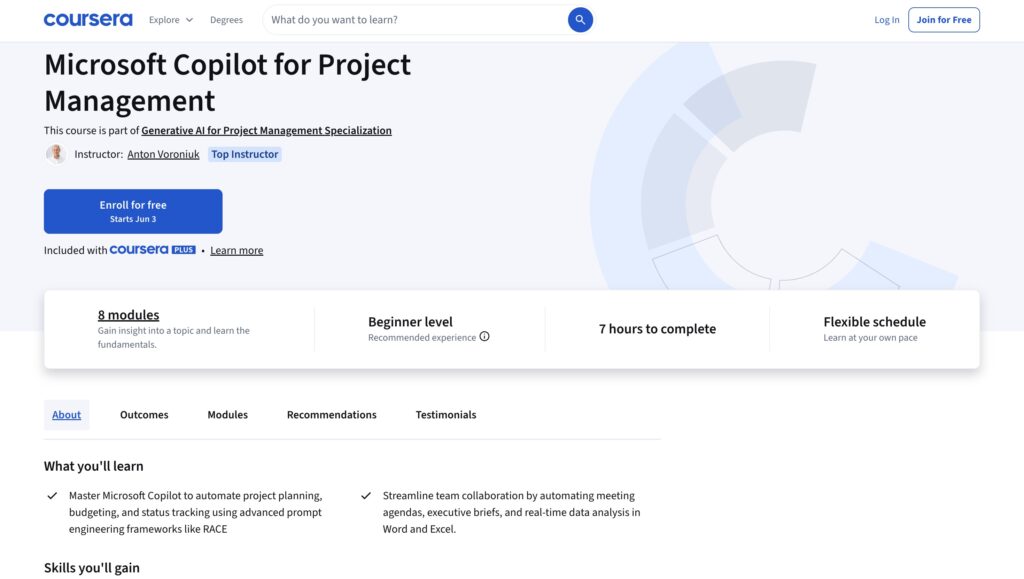Screen dimensions: 1024x579
Task: Click Enroll for free button
Action: point(133,211)
